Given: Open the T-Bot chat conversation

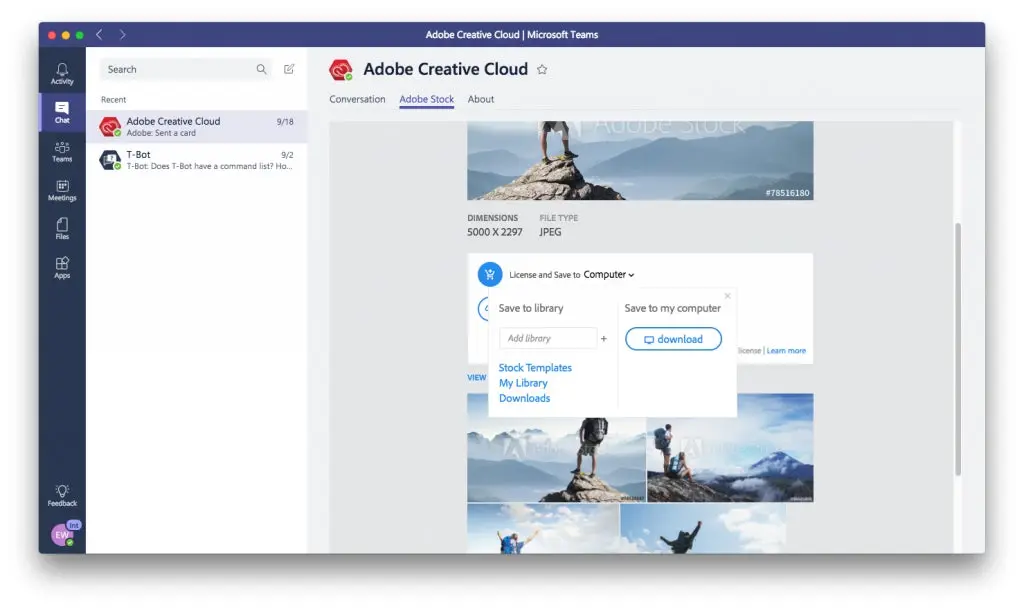Looking at the screenshot, I should (x=197, y=160).
